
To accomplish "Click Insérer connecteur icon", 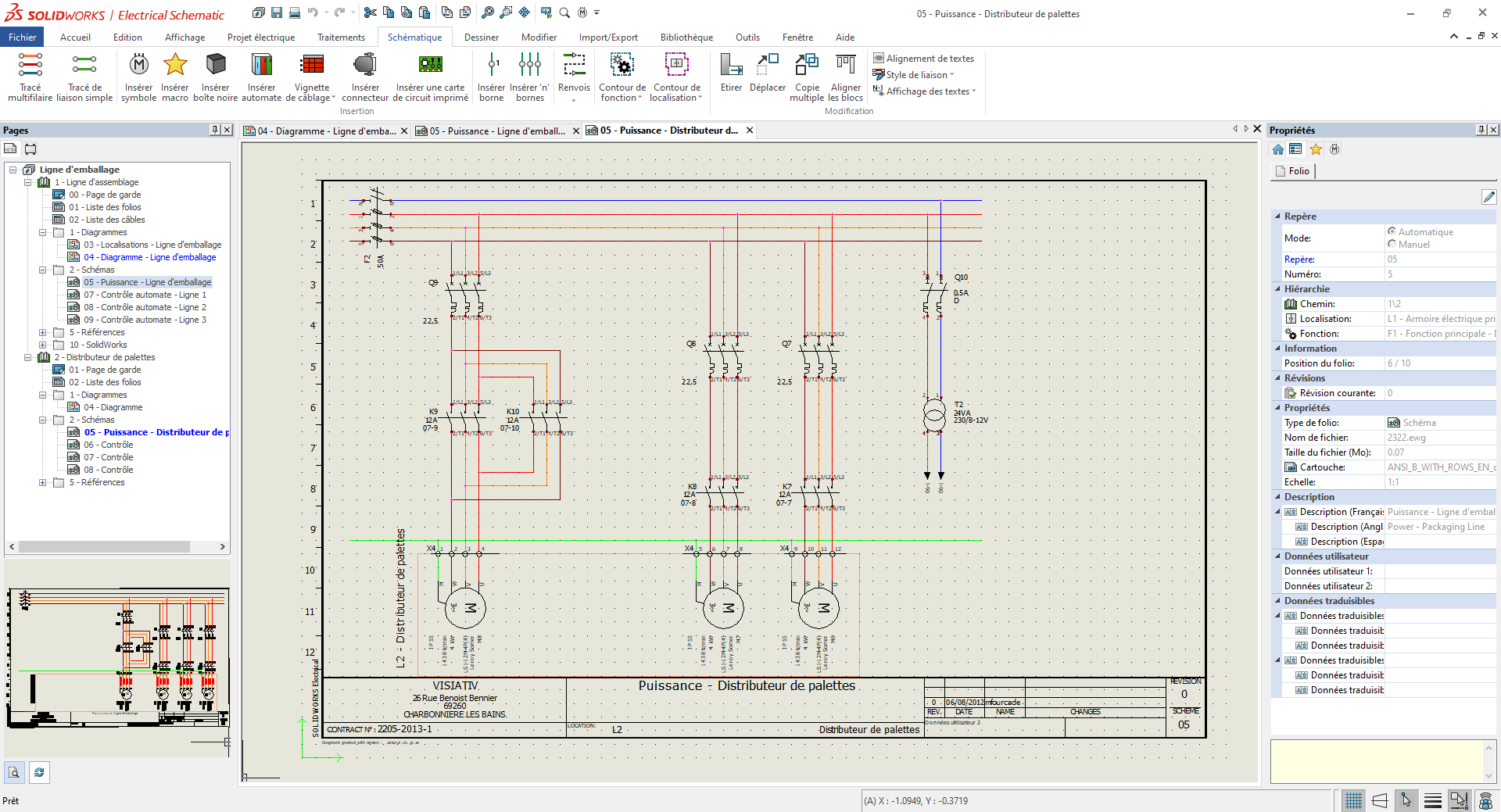I will point(365,64).
